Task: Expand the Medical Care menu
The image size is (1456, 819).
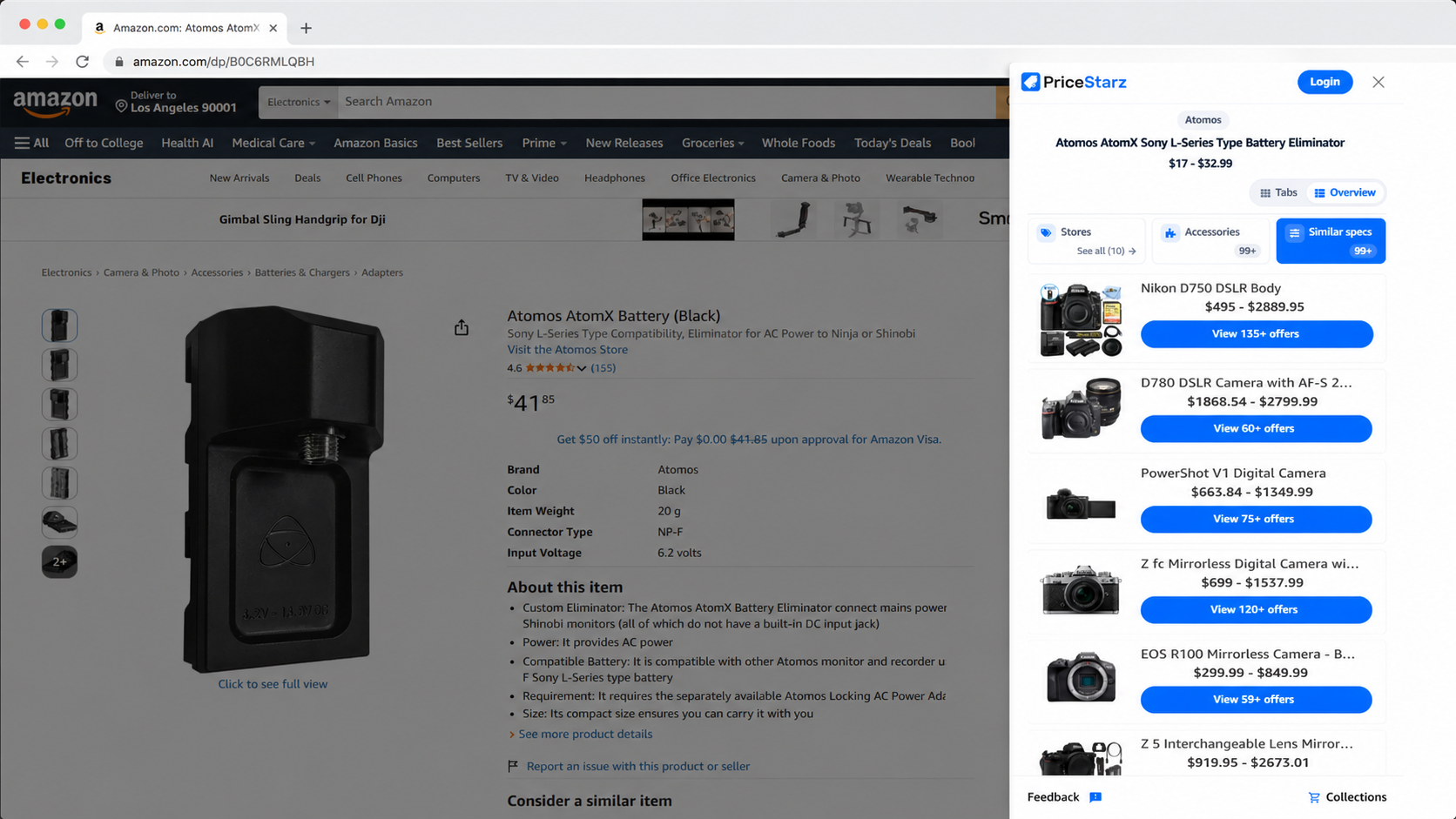Action: tap(273, 143)
